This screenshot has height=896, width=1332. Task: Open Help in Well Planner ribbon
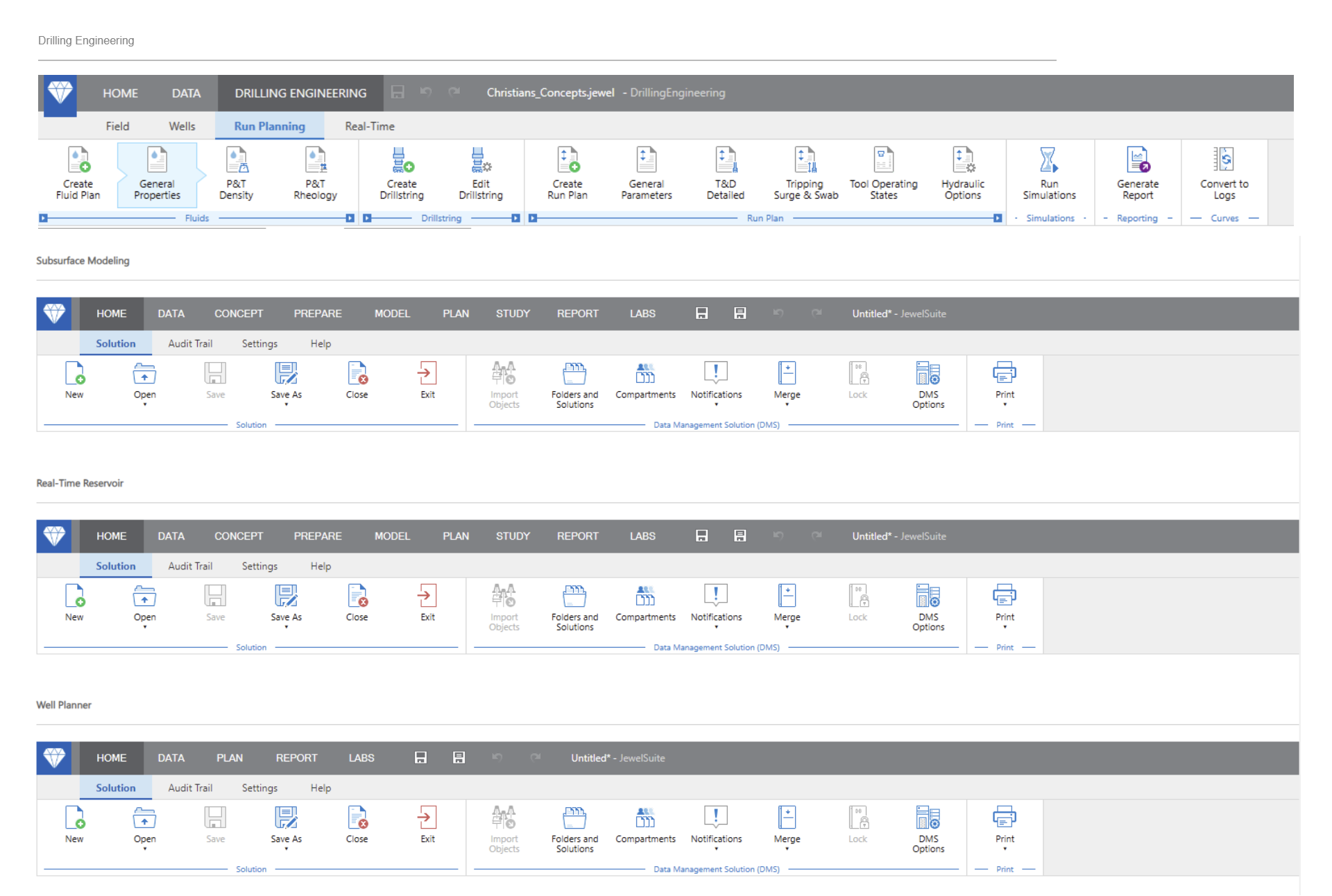tap(321, 788)
